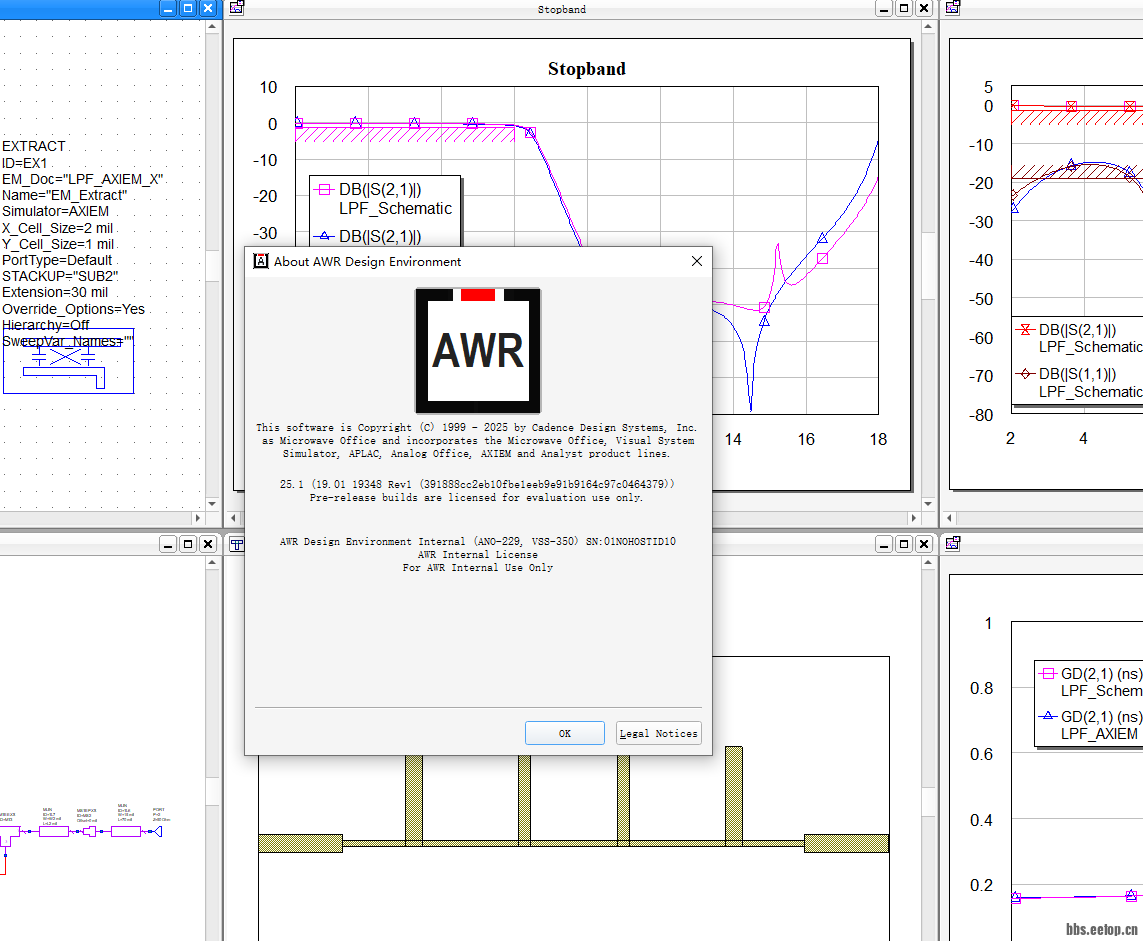Click the EXTRACT window scroll-down arrow

tap(212, 503)
